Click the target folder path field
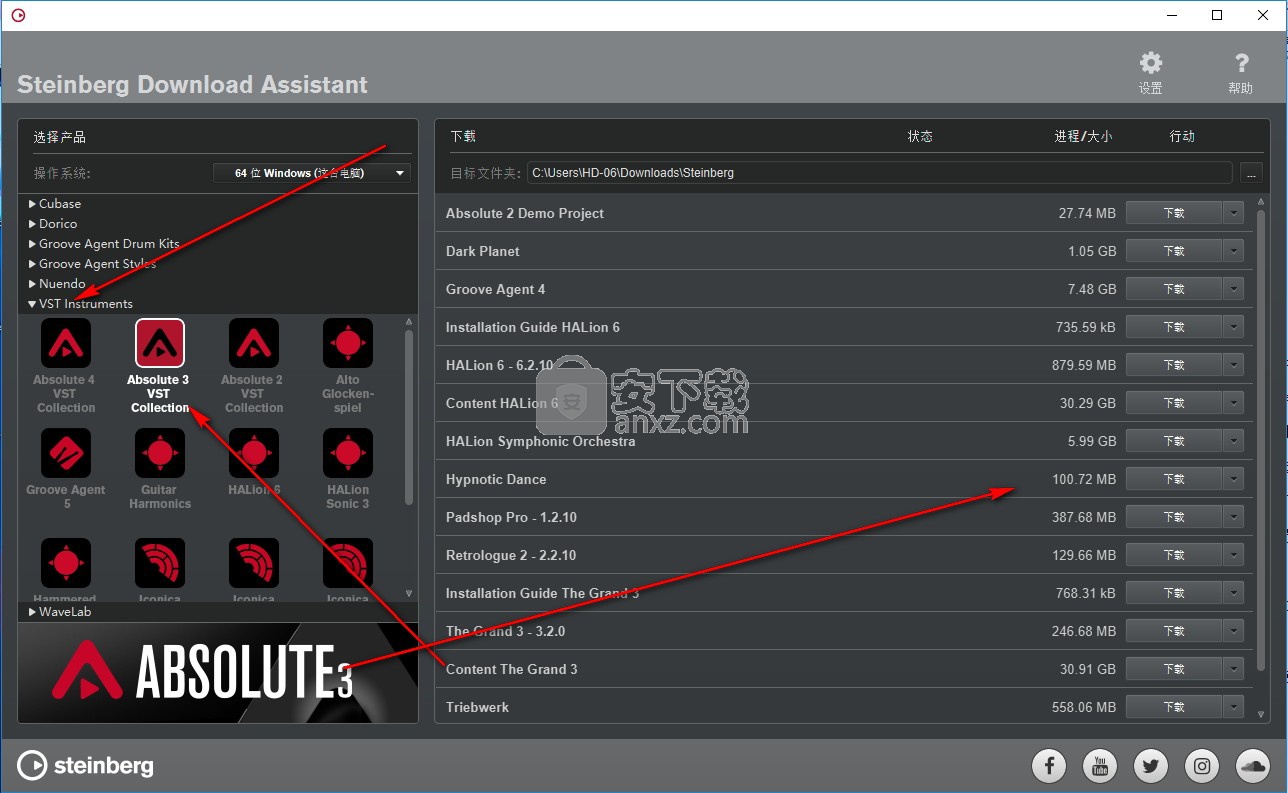1288x793 pixels. [x=879, y=173]
